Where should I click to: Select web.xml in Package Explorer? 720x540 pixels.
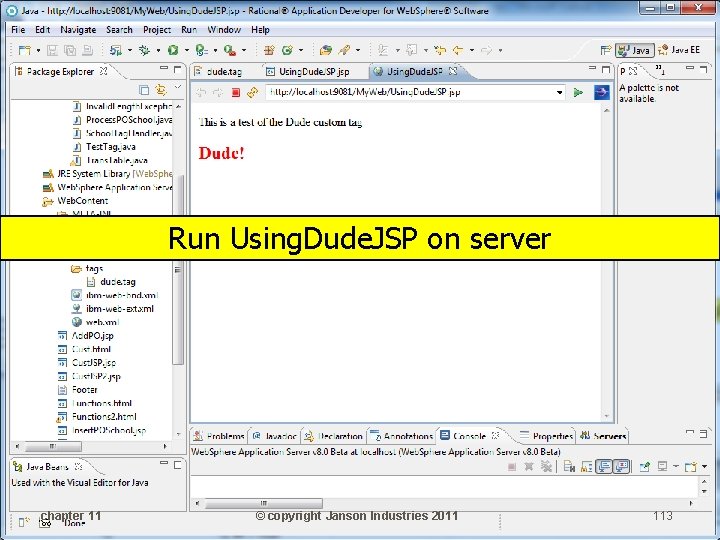[x=102, y=322]
